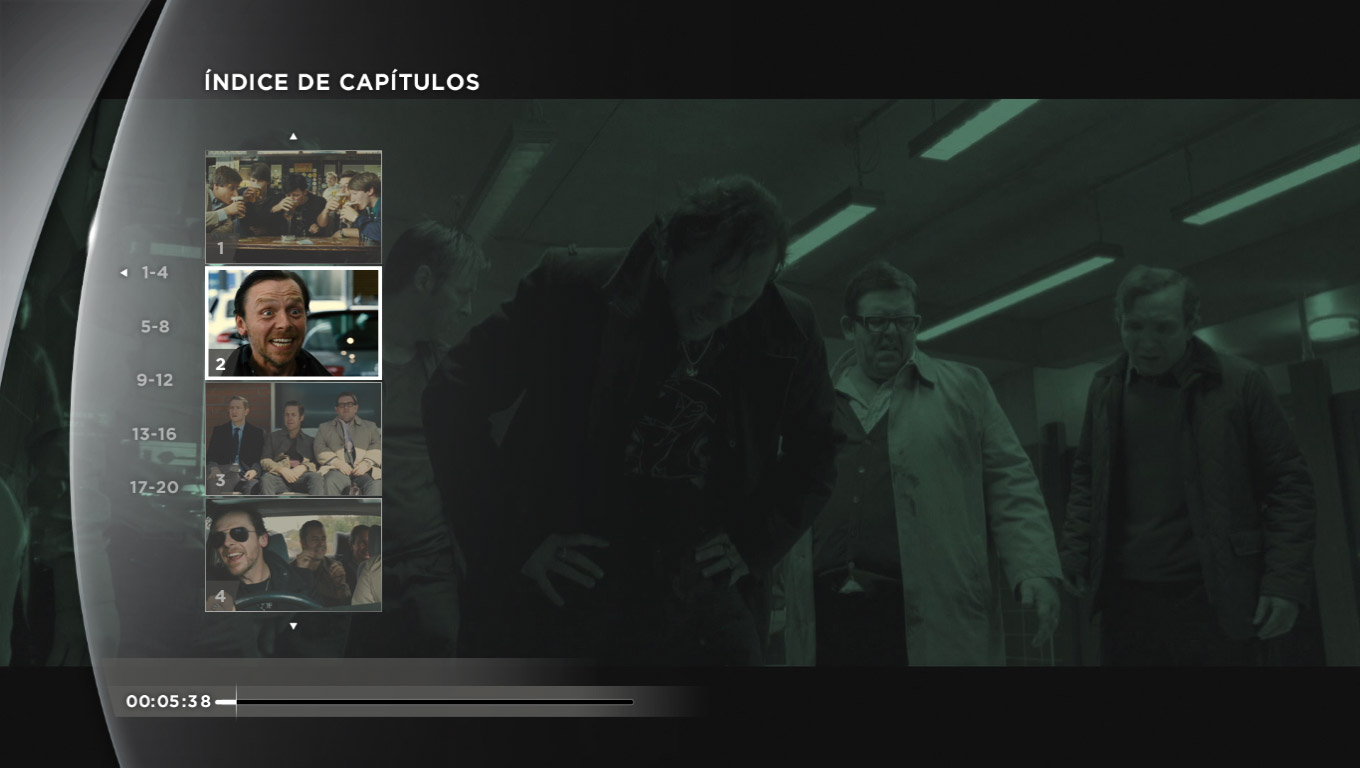Screen dimensions: 1360x768
Task: Click the down arrow below chapter thumbnails
Action: pos(293,627)
